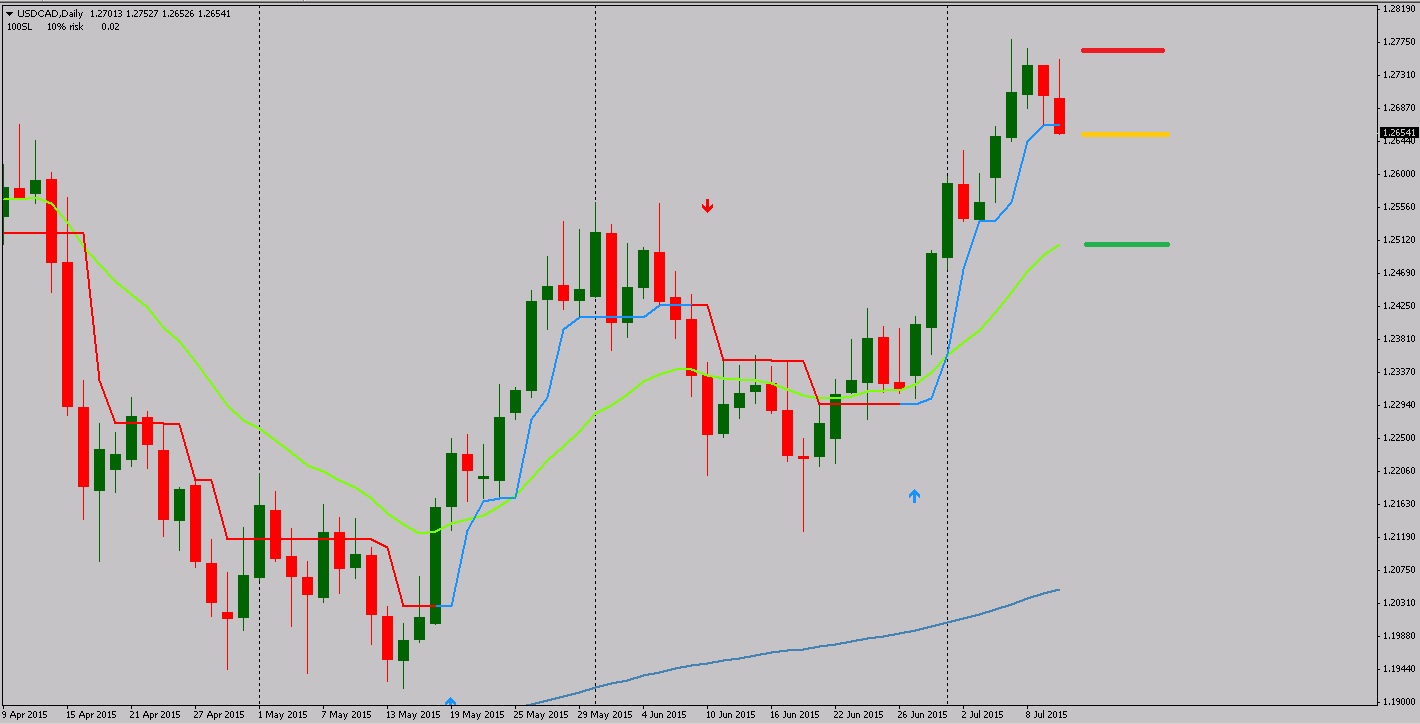Click the 22 Jun 2015 date label
1420x724 pixels.
[859, 715]
